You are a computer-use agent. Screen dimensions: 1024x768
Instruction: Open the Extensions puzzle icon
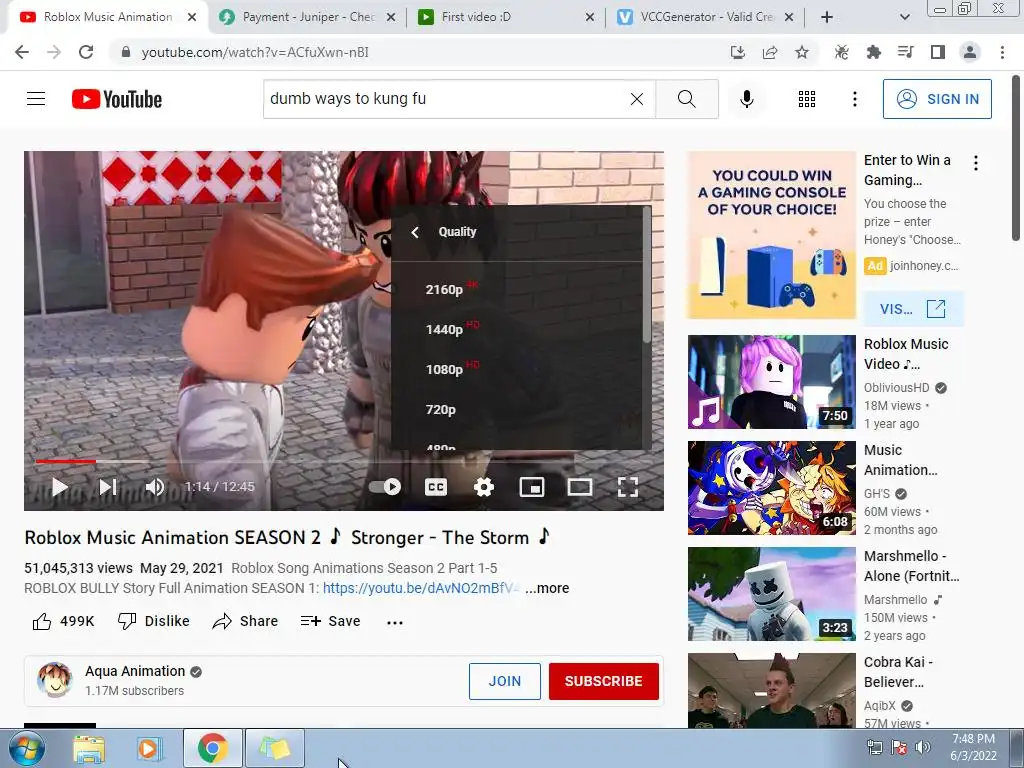click(x=873, y=52)
